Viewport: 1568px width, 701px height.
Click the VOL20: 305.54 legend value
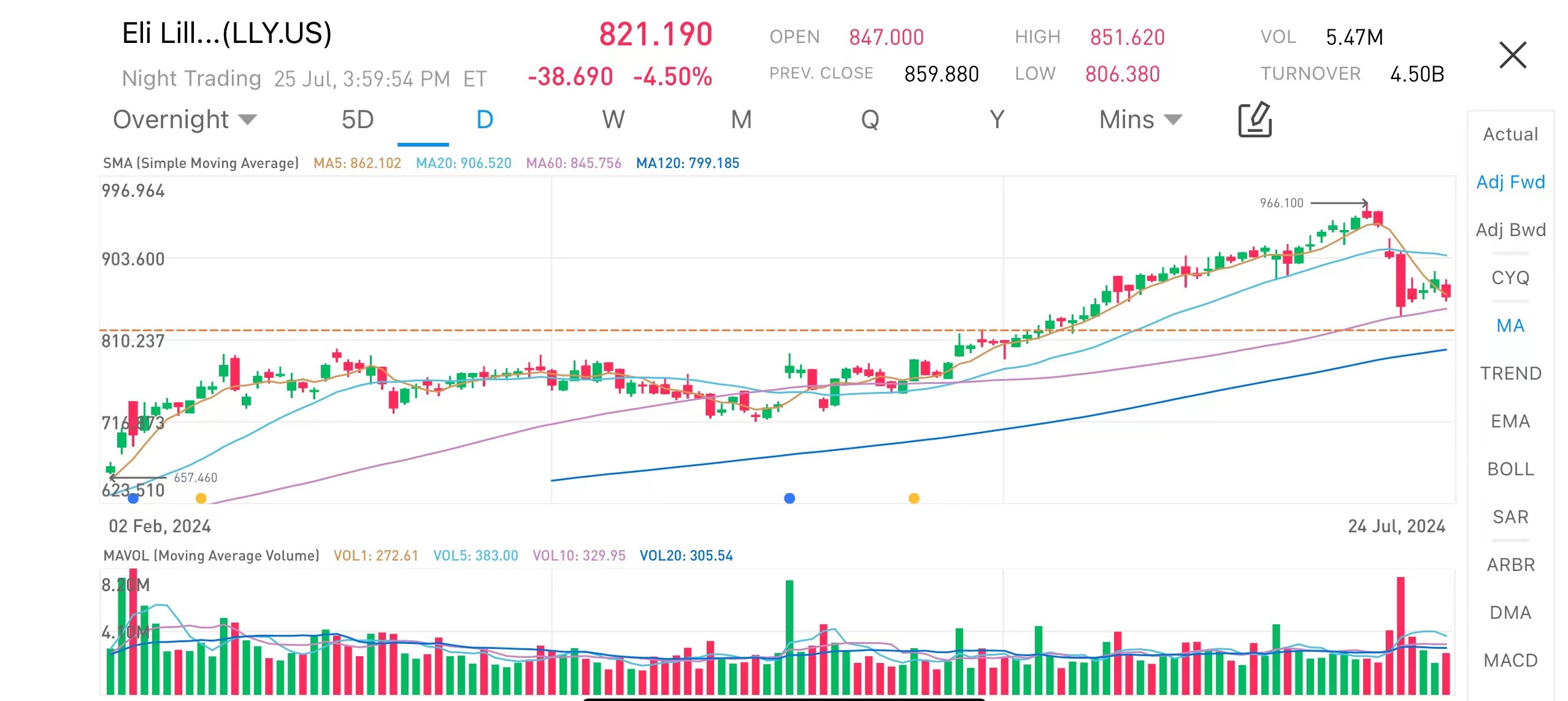(686, 556)
